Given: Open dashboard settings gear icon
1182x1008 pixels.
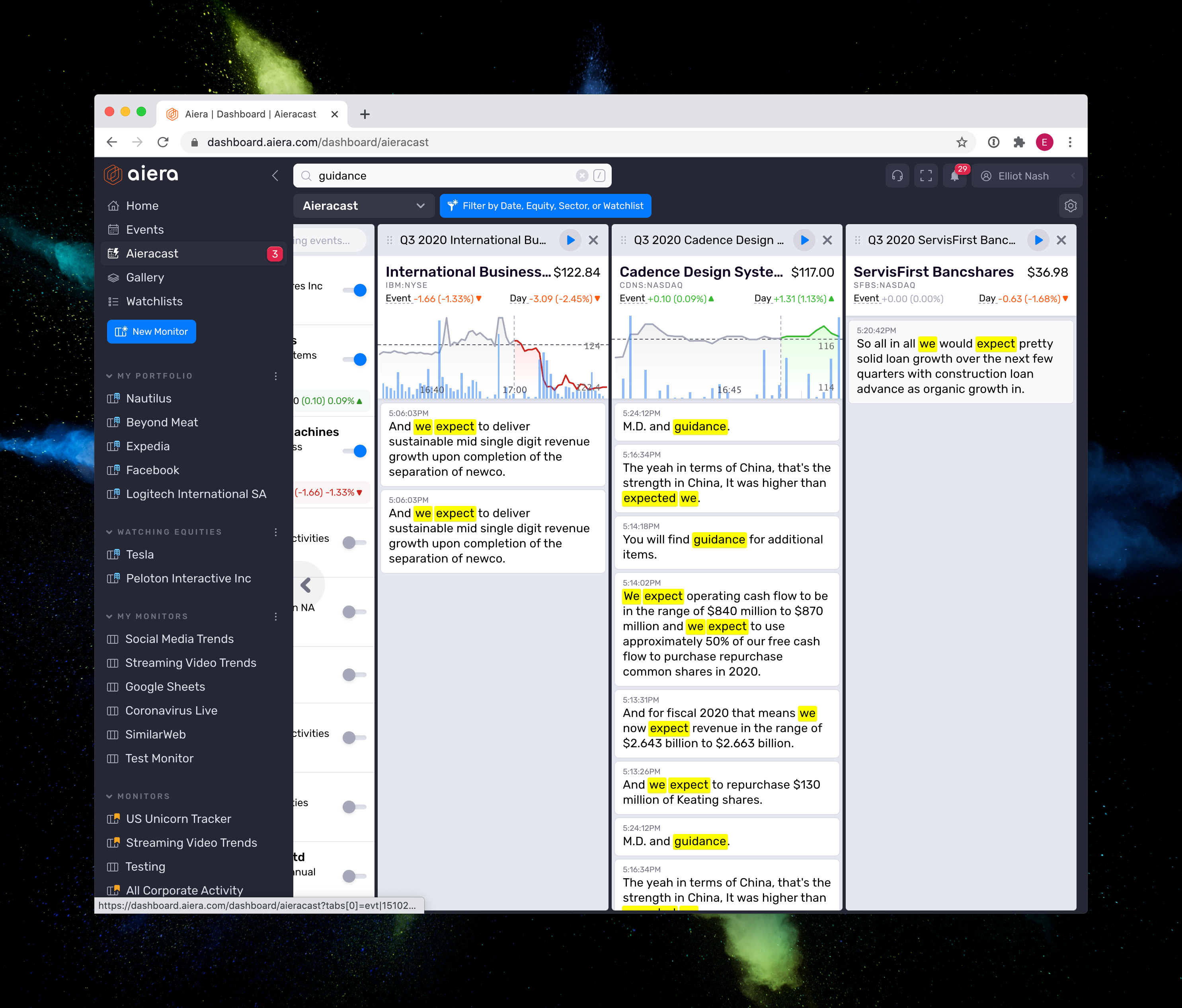Looking at the screenshot, I should [1070, 206].
